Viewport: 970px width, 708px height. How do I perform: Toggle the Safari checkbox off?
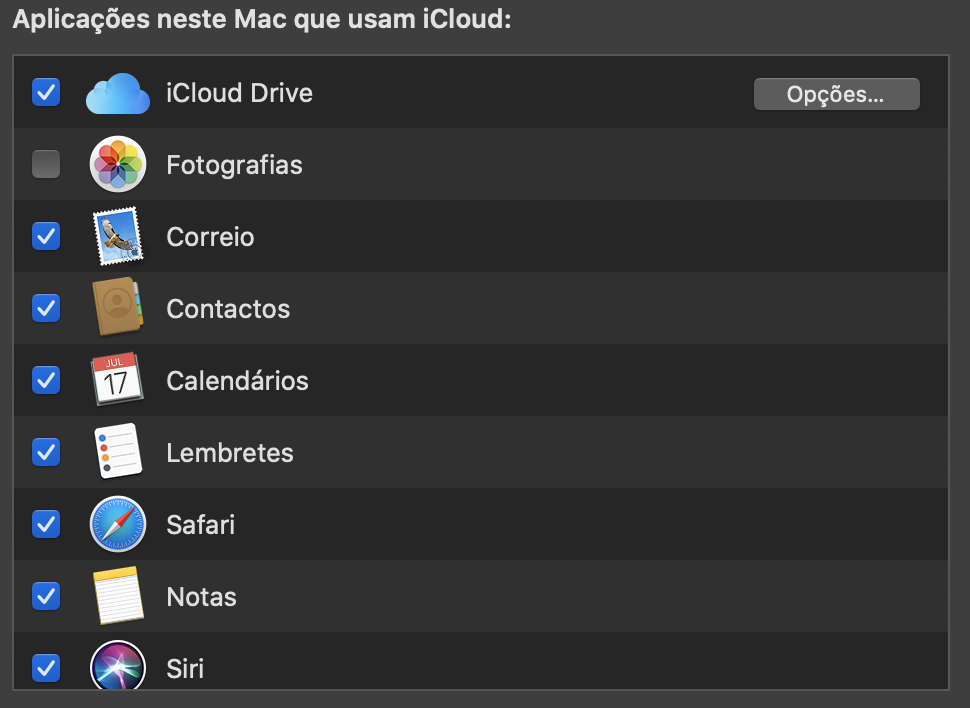46,524
